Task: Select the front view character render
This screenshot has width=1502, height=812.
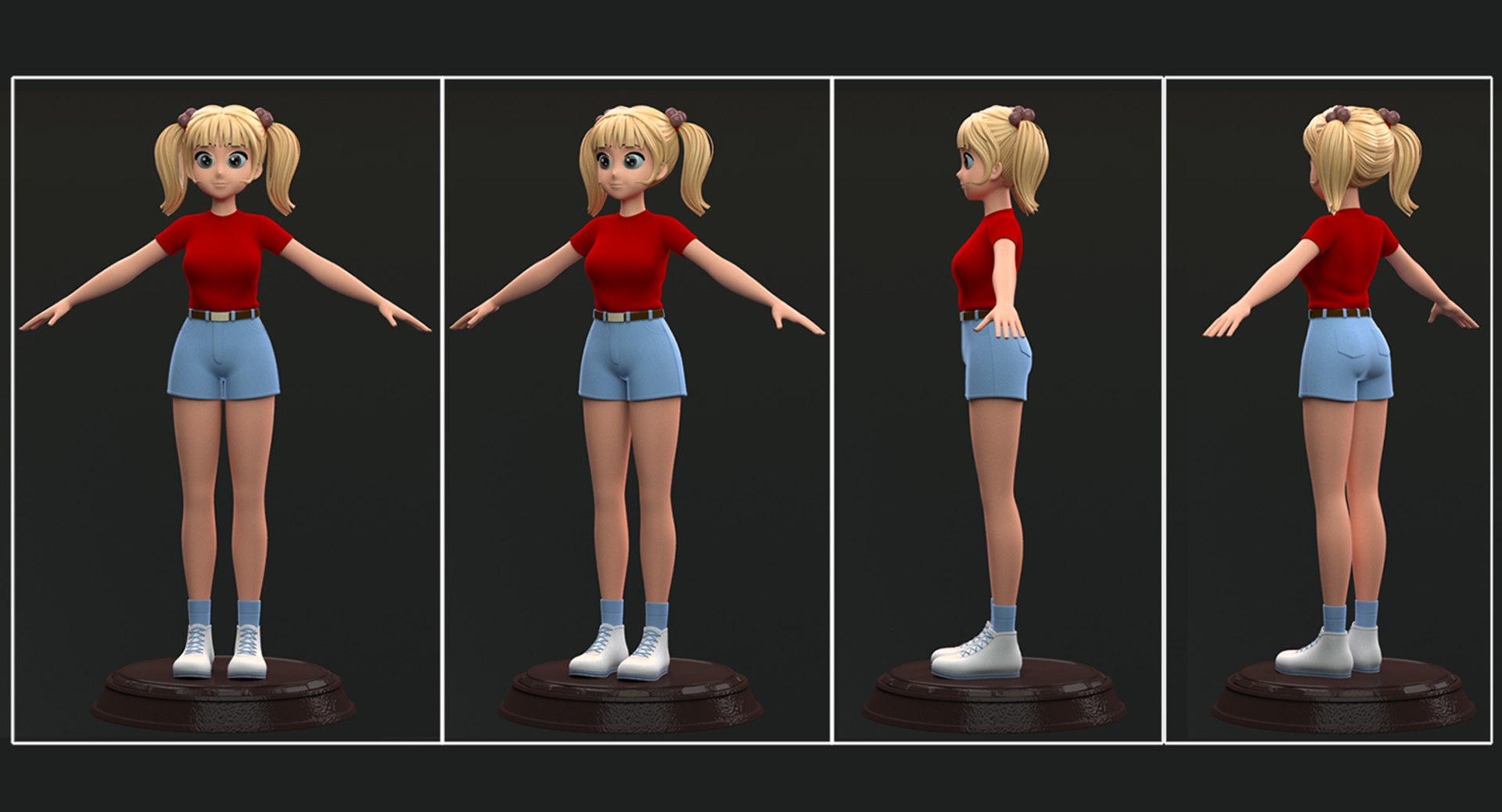Action: [x=226, y=410]
